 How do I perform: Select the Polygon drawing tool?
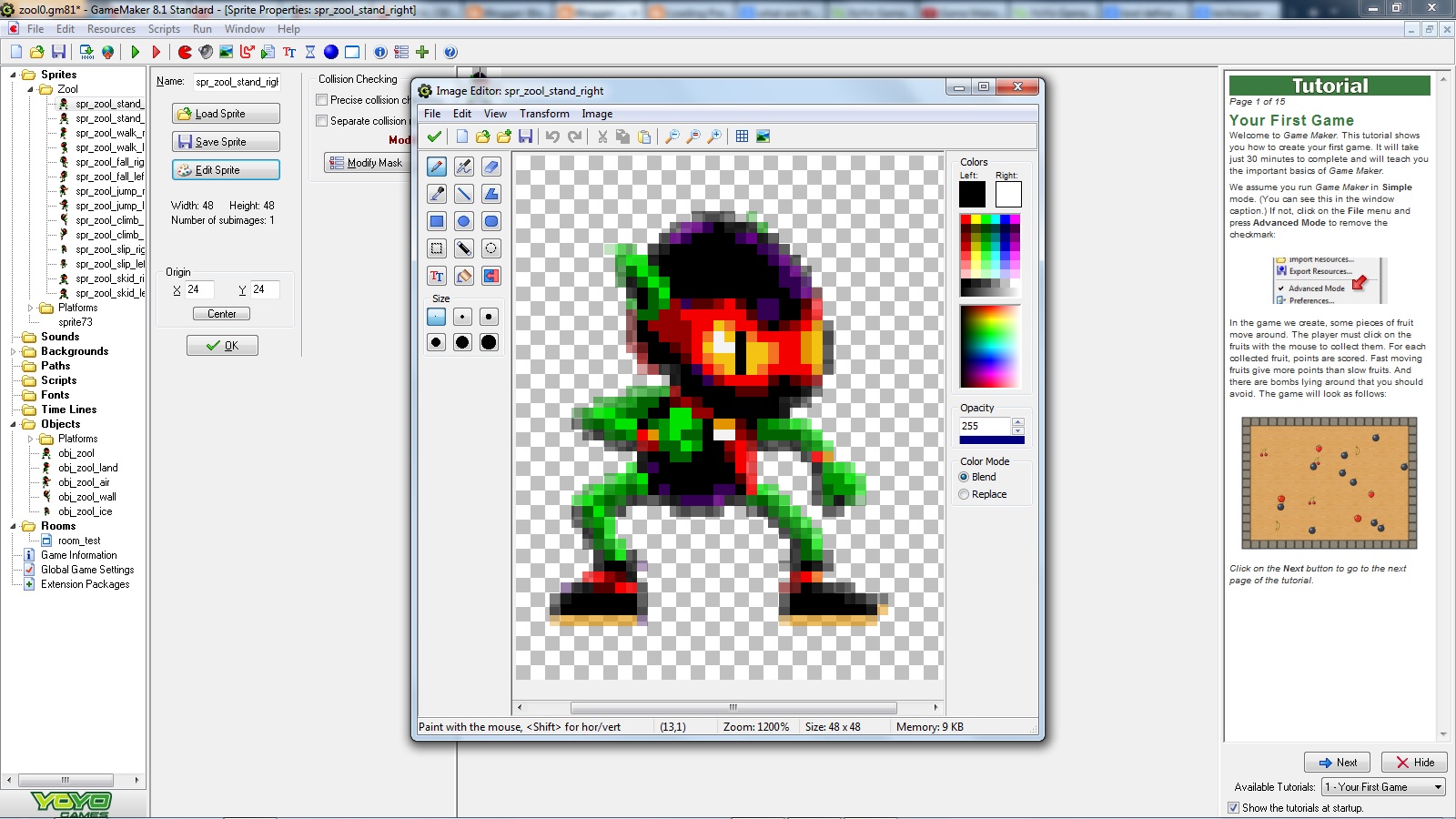coord(491,194)
